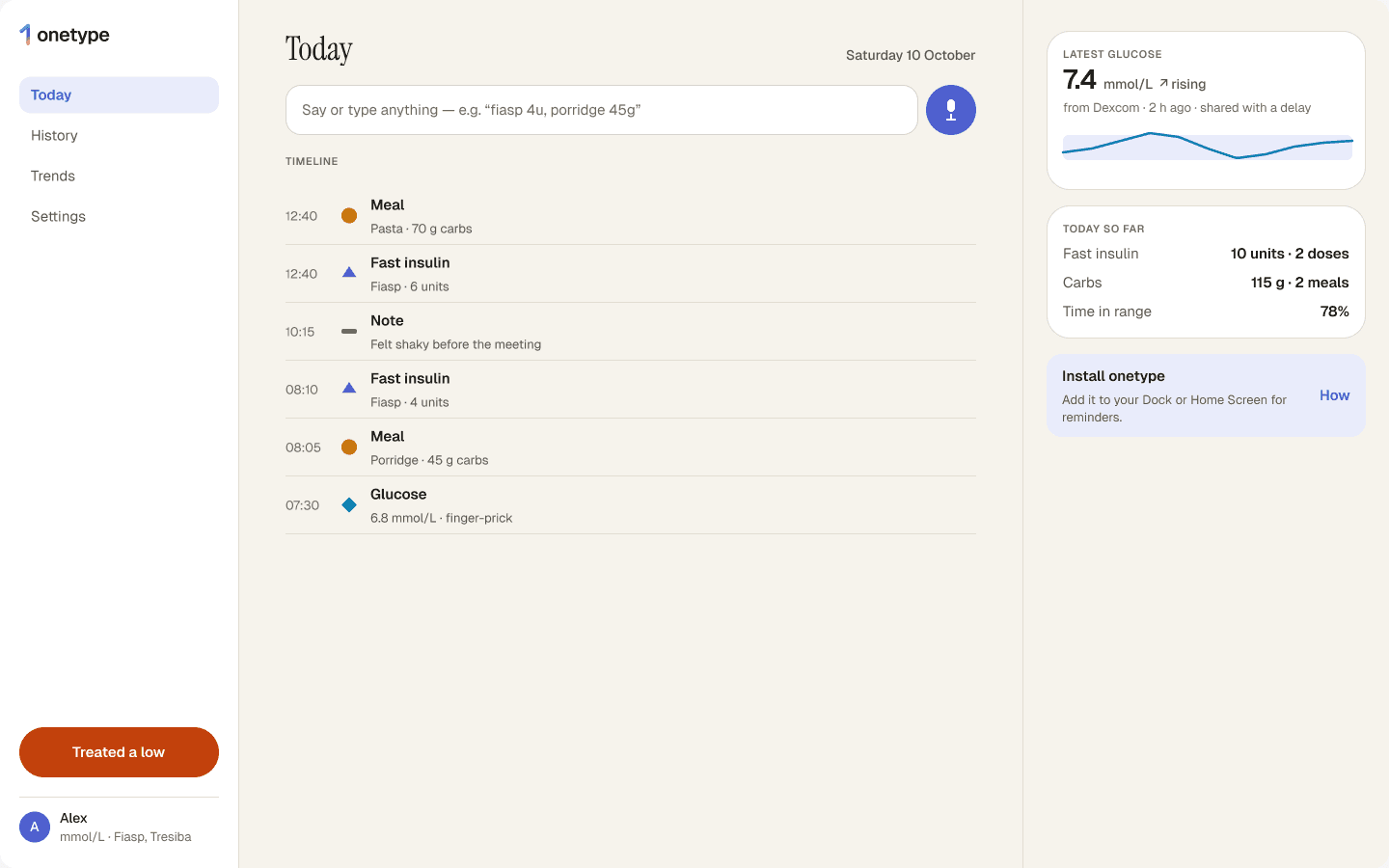This screenshot has height=868, width=1389.
Task: Open the Today sidebar item
Action: (x=119, y=95)
